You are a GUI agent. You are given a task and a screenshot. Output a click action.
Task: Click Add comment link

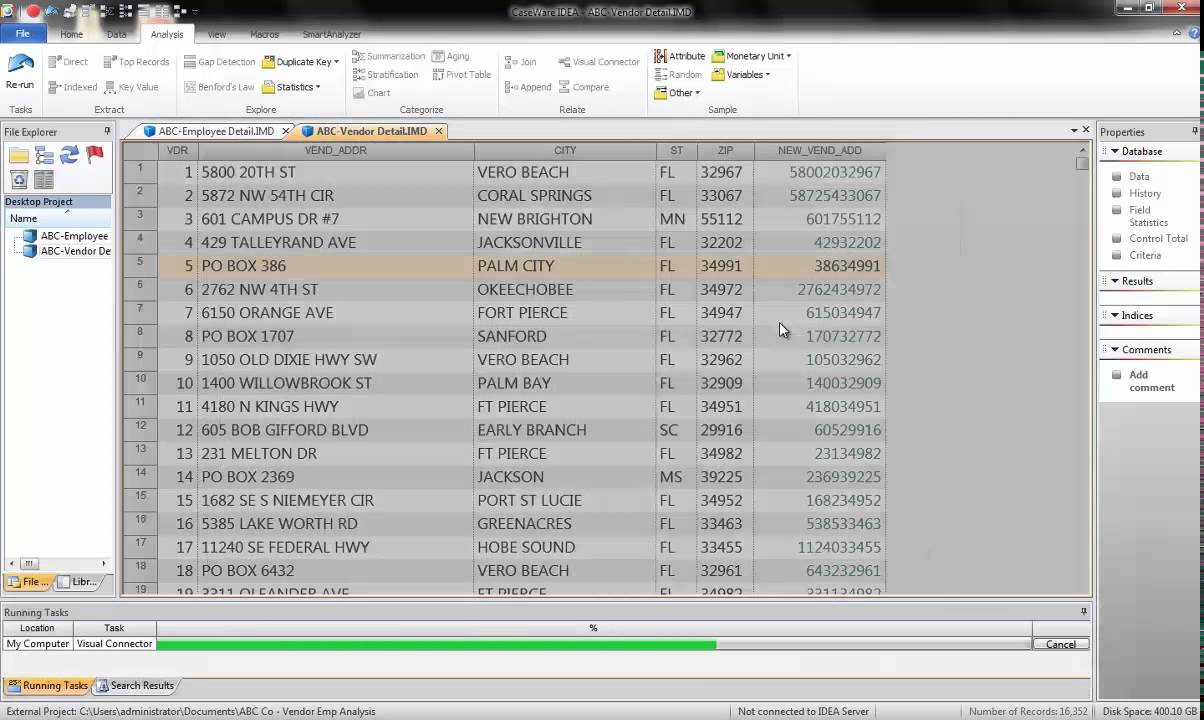point(1152,381)
